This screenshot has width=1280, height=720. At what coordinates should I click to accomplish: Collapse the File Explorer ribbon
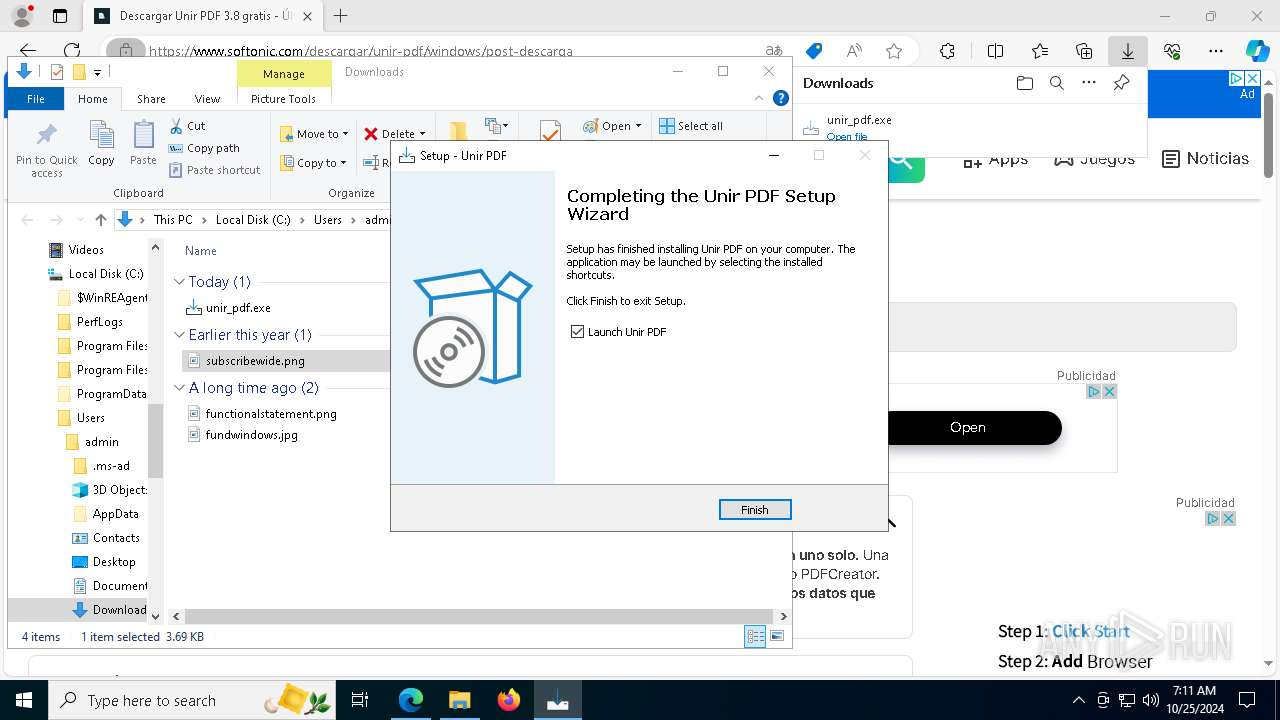point(759,98)
